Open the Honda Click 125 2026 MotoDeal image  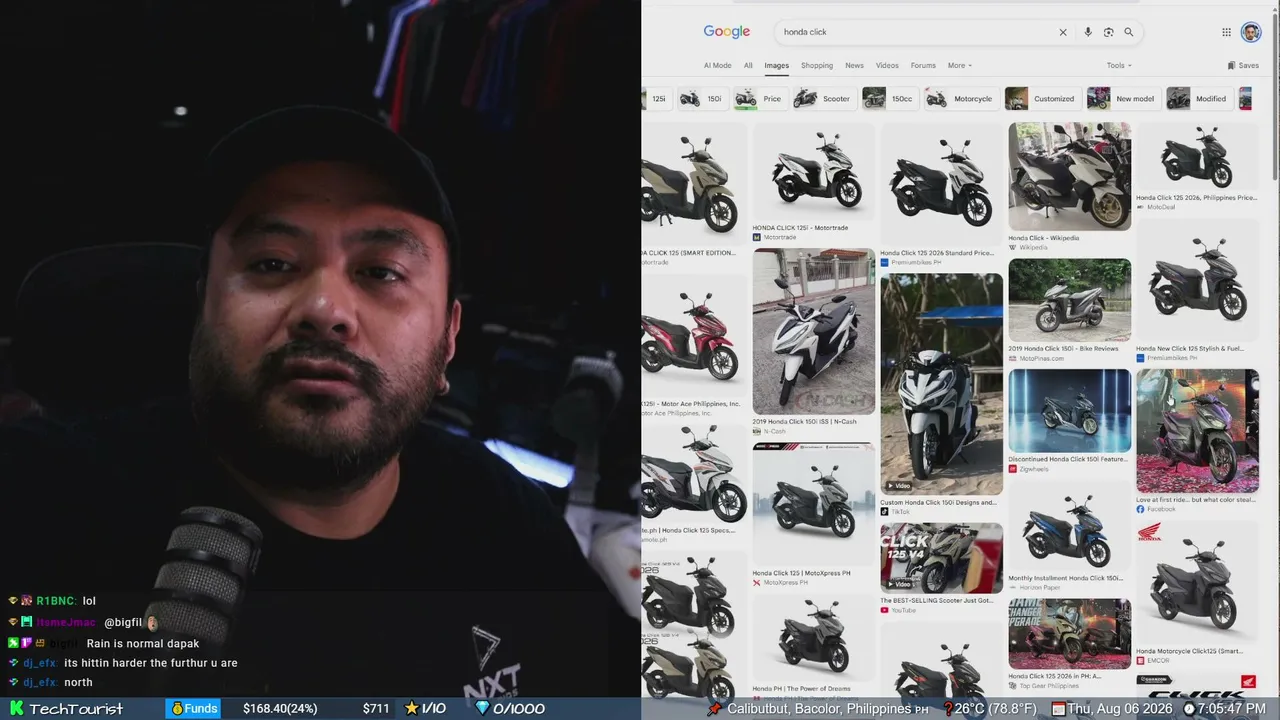point(1198,157)
